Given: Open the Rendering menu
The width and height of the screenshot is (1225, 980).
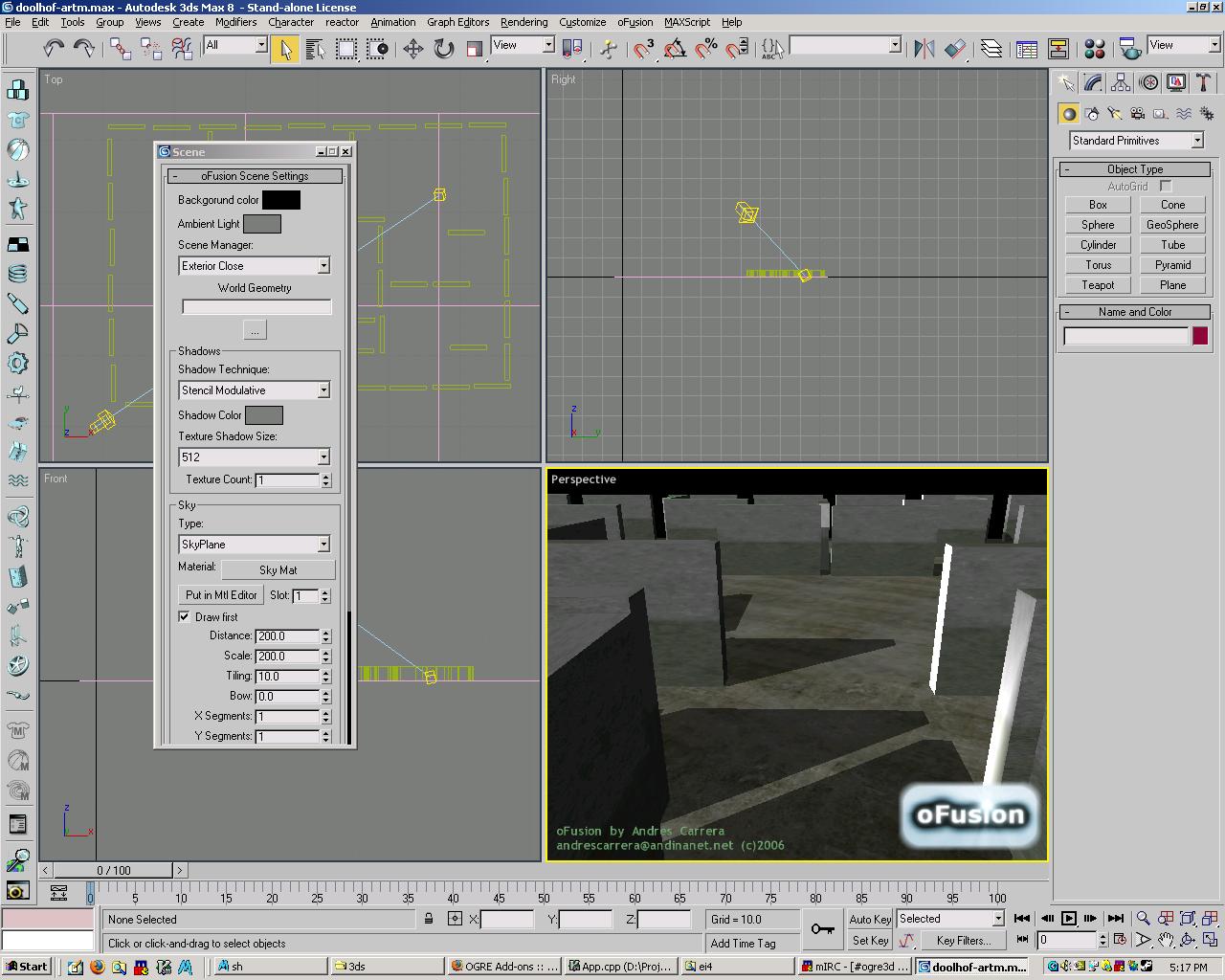Looking at the screenshot, I should tap(523, 22).
